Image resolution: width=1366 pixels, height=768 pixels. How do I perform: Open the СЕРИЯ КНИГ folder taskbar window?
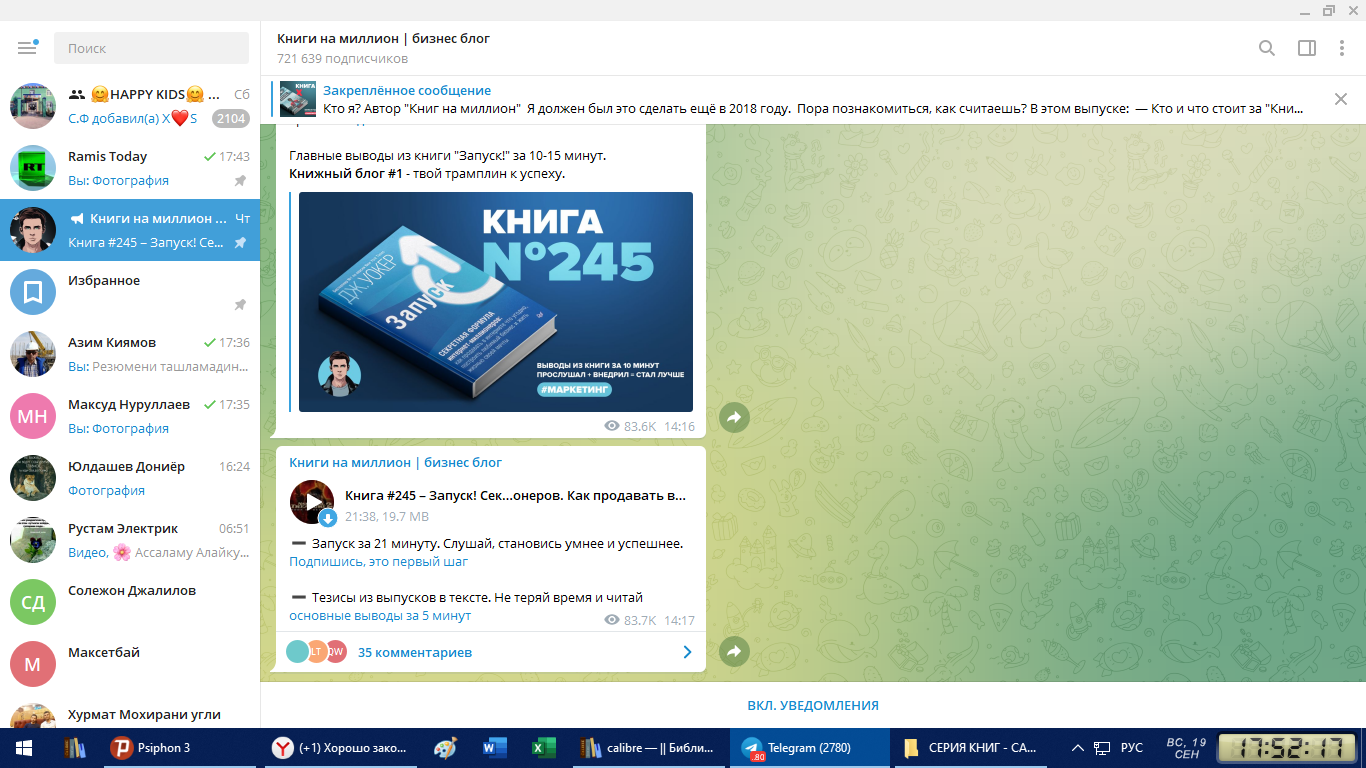pos(971,748)
